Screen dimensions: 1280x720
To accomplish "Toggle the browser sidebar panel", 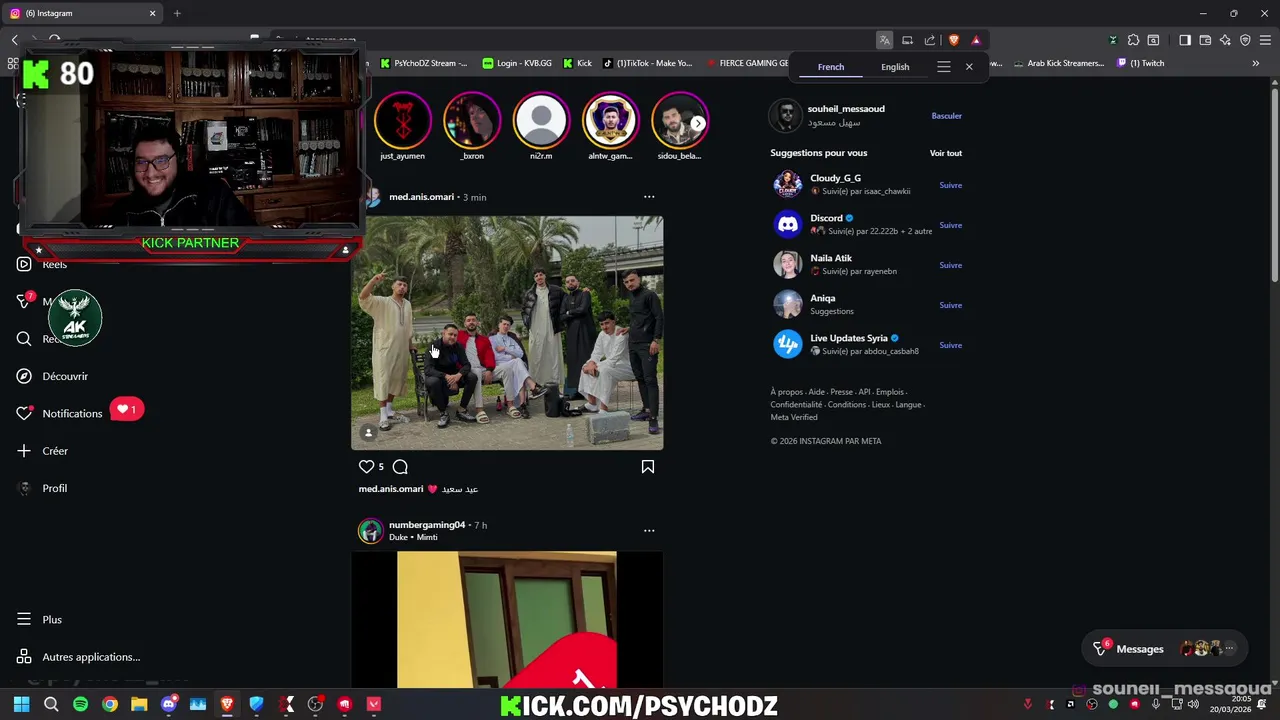I will (x=1185, y=40).
